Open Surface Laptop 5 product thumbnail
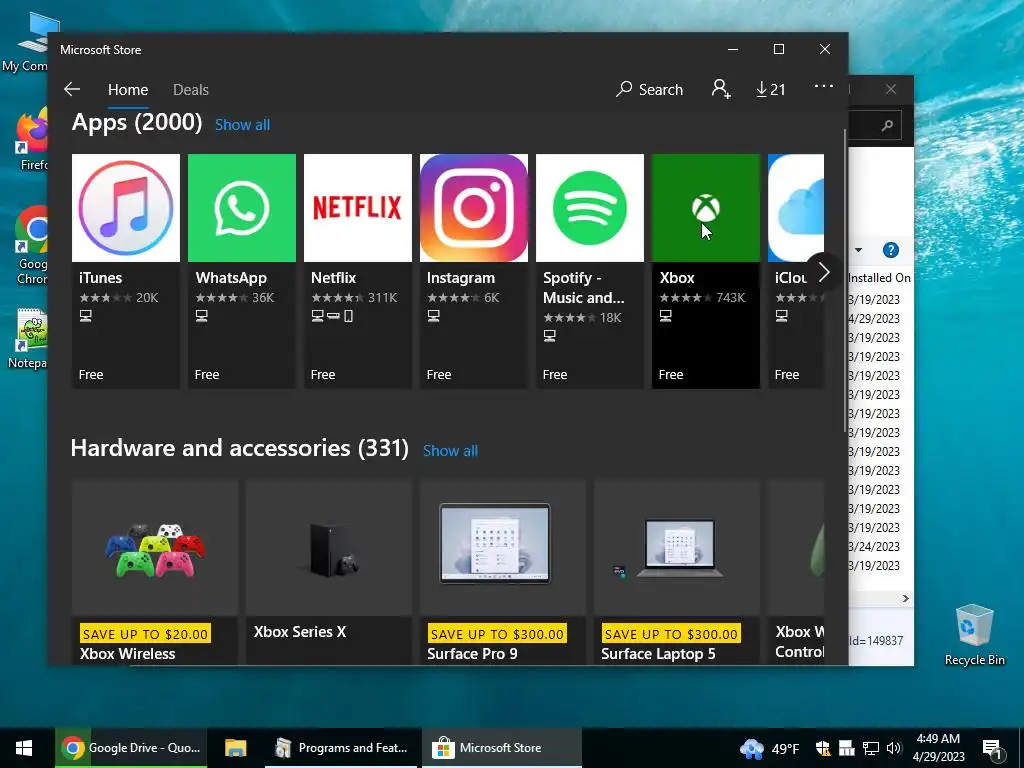This screenshot has height=768, width=1024. [x=677, y=548]
